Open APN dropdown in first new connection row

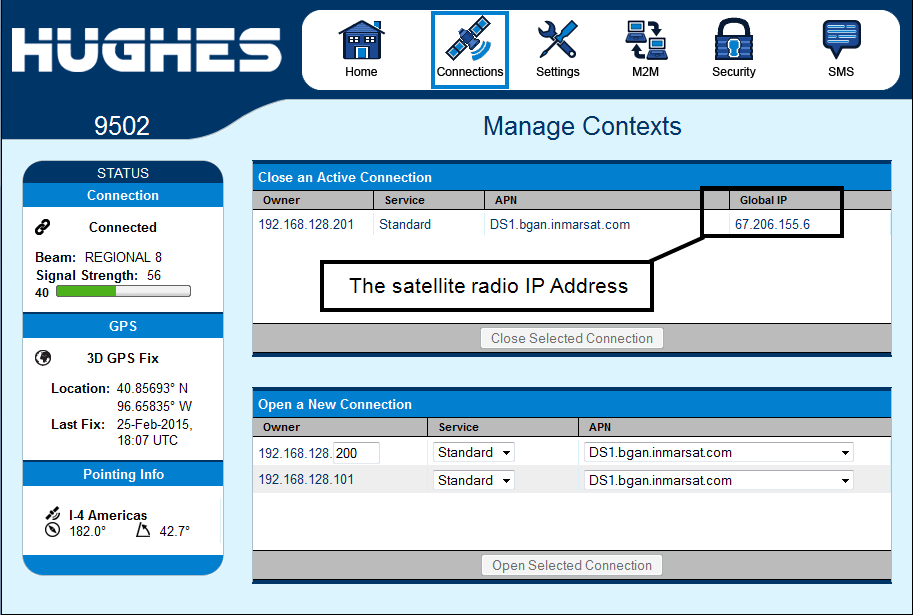click(718, 453)
